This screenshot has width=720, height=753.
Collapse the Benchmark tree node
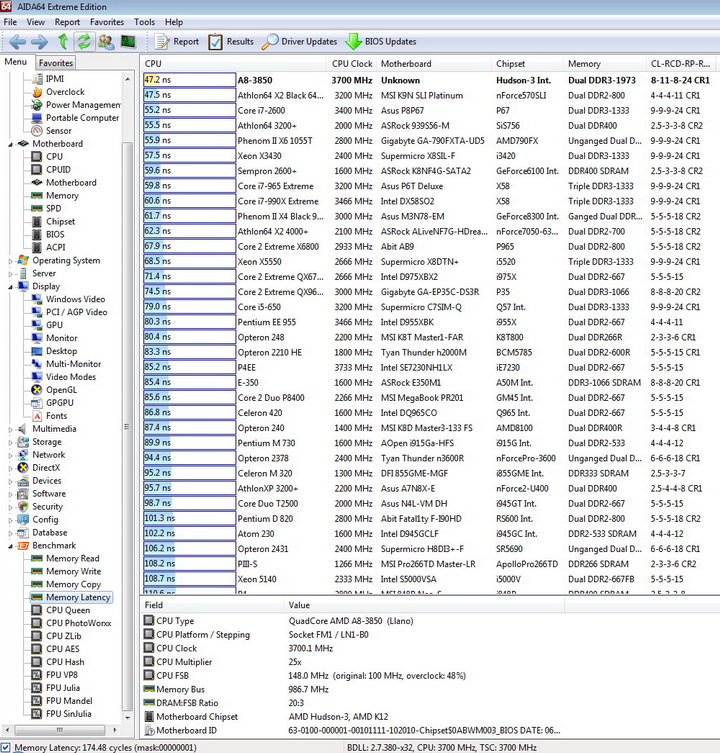(x=11, y=546)
